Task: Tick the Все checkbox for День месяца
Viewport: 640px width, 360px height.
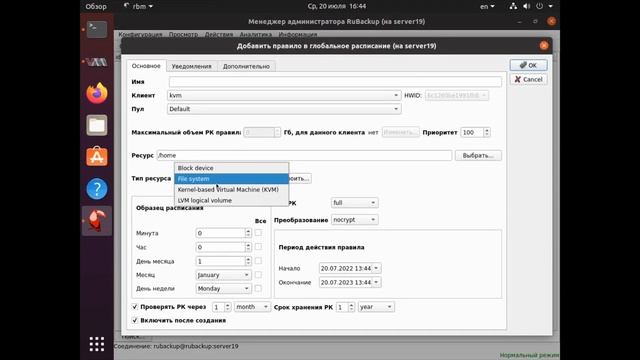Action: (x=258, y=261)
